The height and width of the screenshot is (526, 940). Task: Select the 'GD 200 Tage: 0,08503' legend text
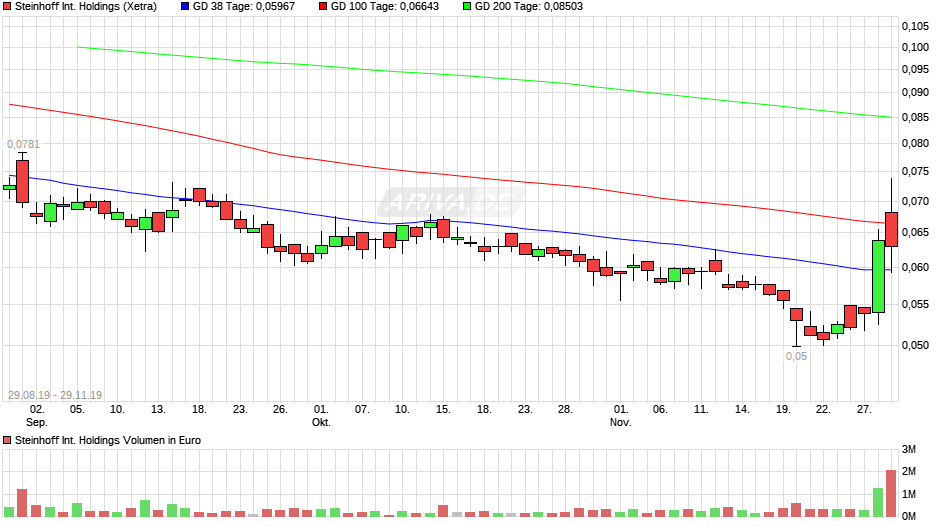(529, 7)
